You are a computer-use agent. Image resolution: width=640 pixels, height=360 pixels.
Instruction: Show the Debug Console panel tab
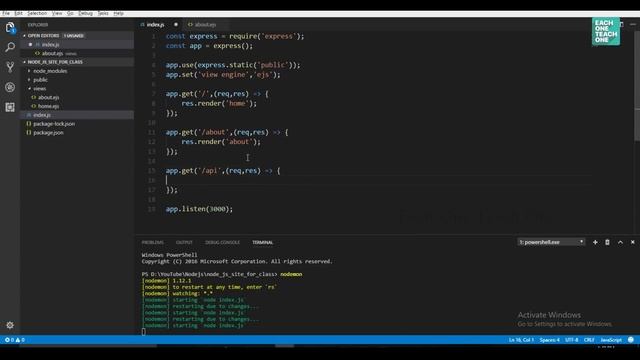pos(222,242)
